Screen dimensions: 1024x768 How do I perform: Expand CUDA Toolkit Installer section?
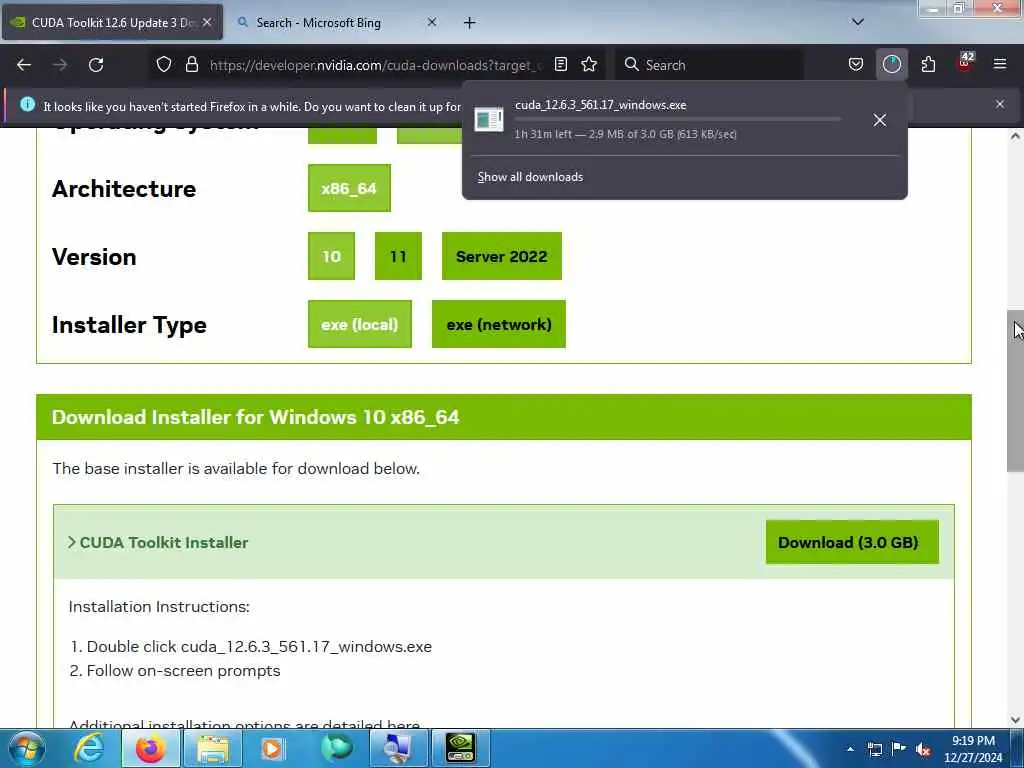157,543
